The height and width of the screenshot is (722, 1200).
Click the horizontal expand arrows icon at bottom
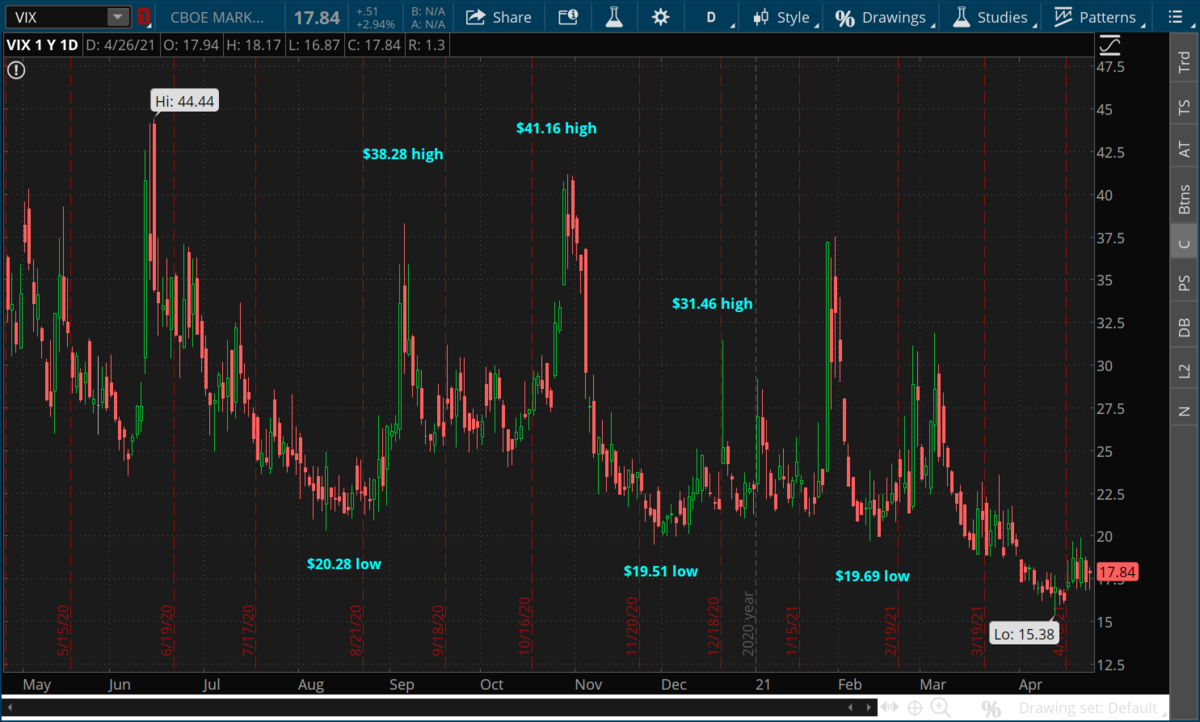coord(888,708)
